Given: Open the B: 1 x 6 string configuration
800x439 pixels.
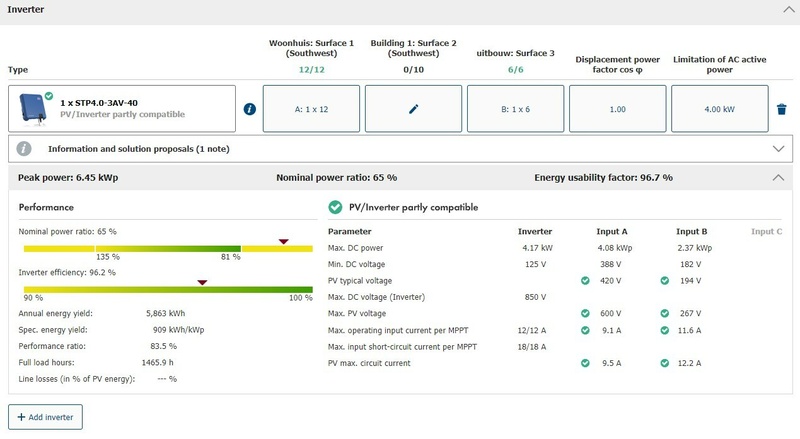Looking at the screenshot, I should 515,109.
